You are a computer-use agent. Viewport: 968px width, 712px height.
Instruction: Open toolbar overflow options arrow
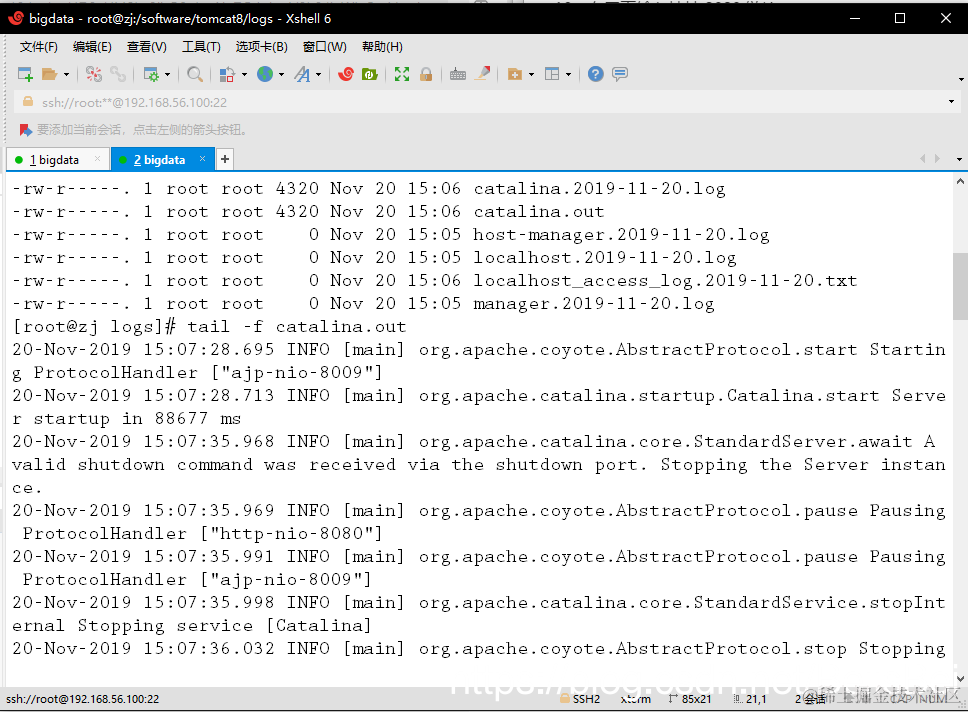pos(961,79)
